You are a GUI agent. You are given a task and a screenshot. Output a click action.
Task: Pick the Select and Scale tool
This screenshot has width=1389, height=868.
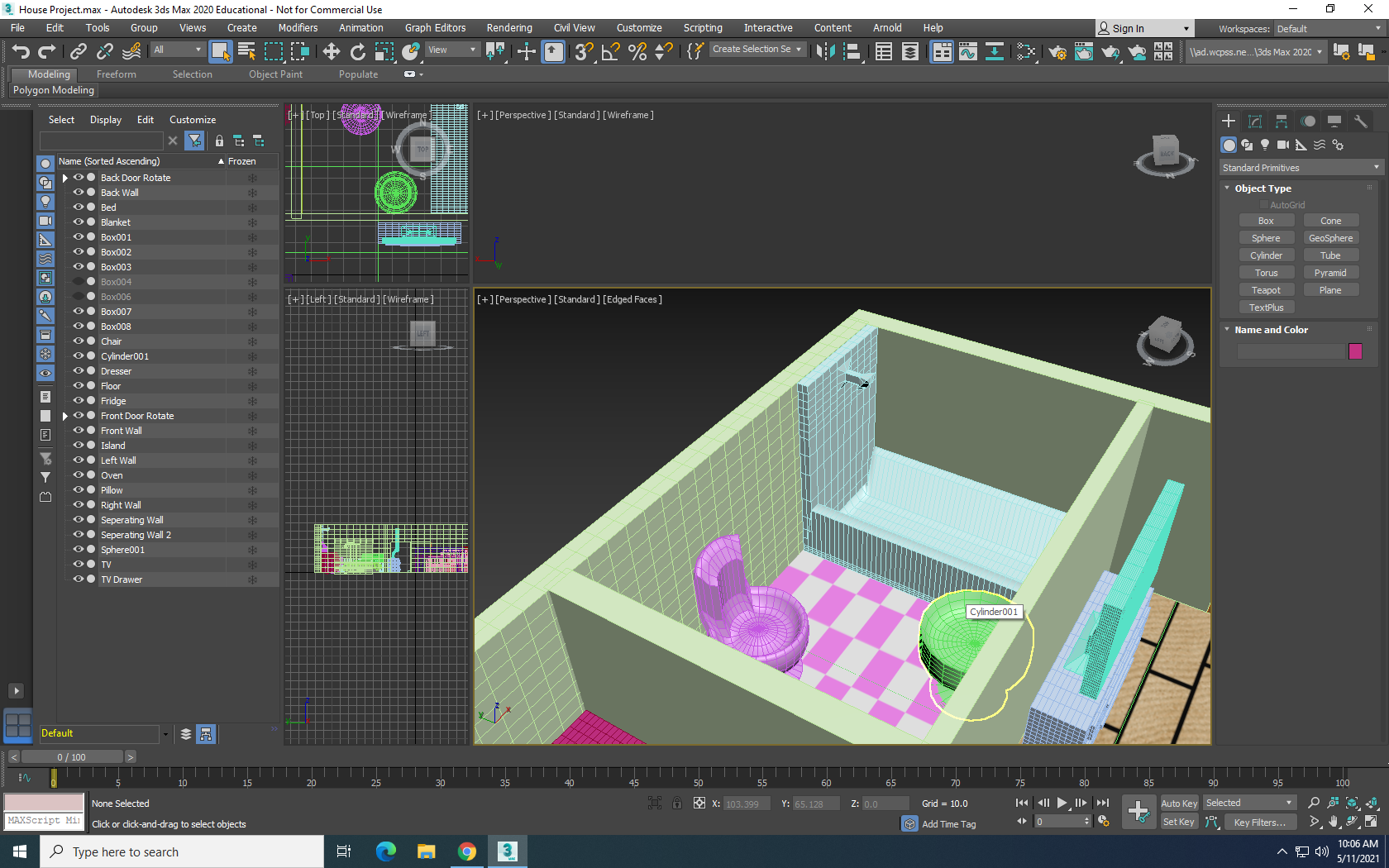point(384,51)
